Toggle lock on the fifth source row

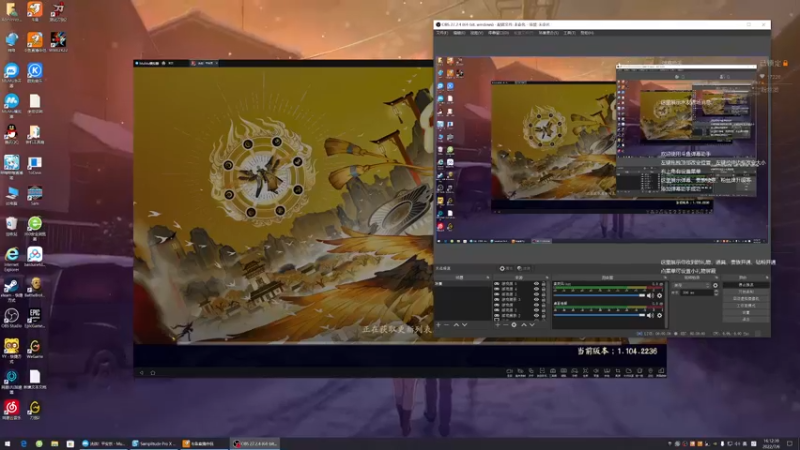(x=543, y=305)
